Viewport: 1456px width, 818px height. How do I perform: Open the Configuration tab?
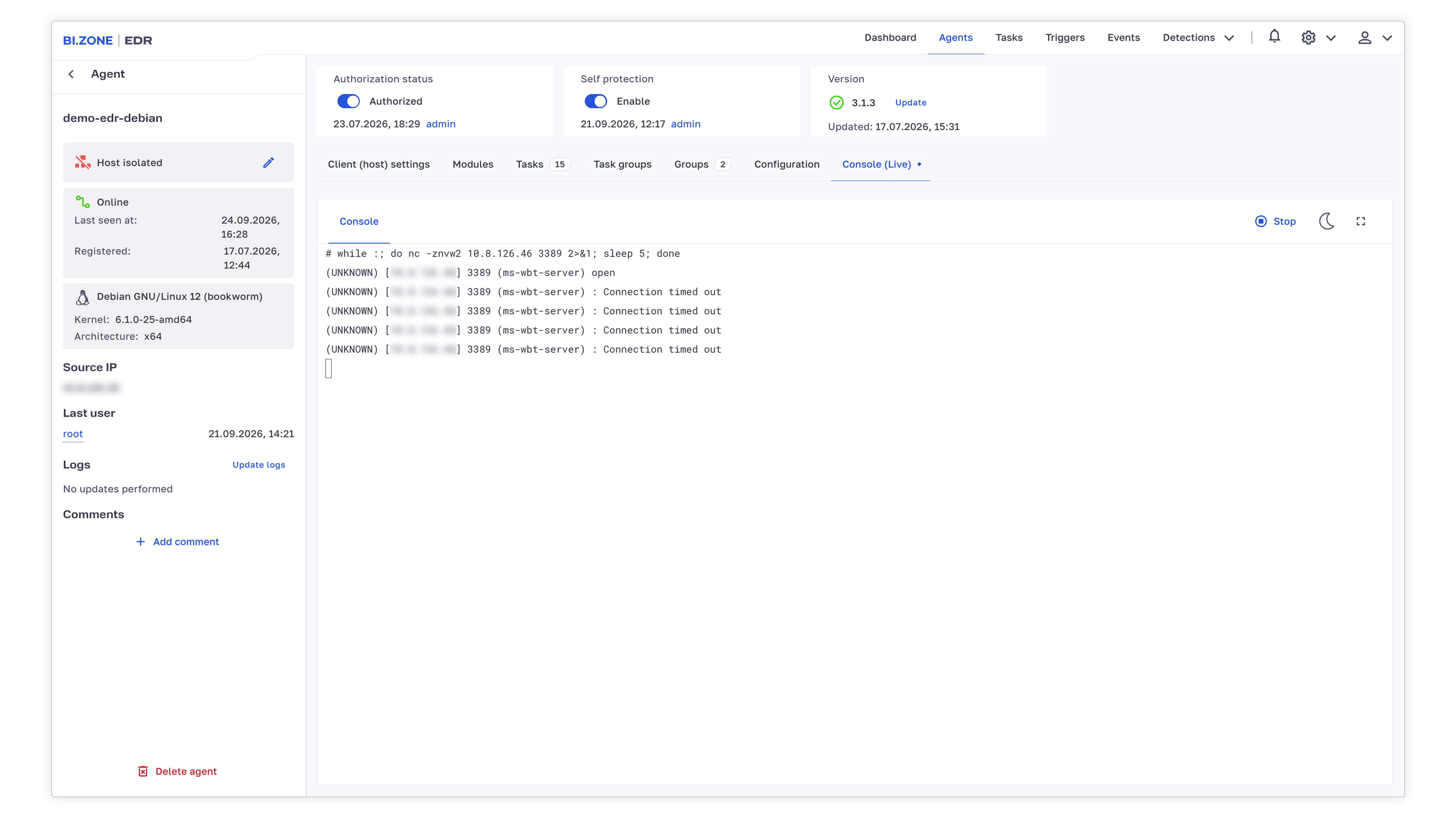click(x=786, y=165)
